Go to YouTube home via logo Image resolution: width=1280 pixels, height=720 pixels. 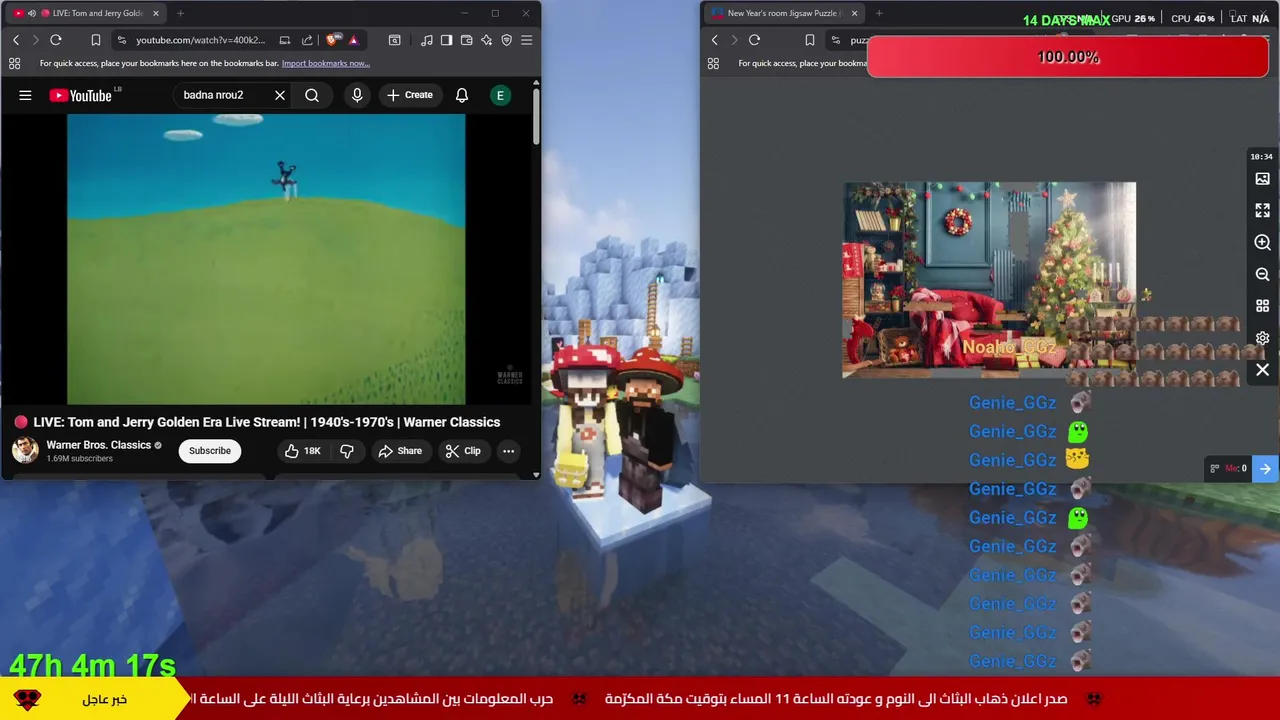click(x=81, y=95)
